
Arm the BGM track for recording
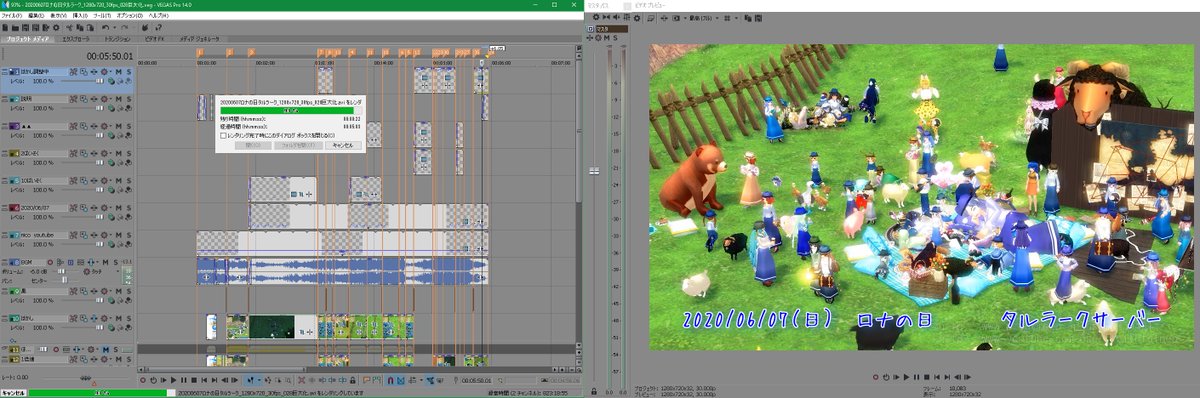coord(50,262)
